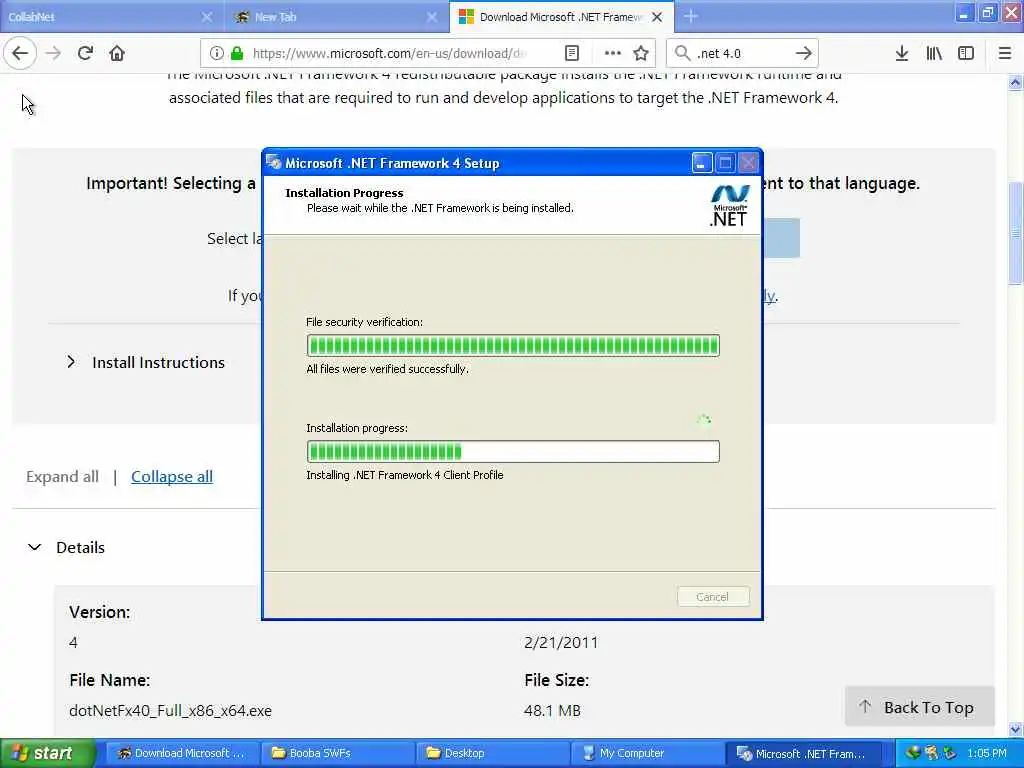Collapse the Details section

click(x=65, y=547)
